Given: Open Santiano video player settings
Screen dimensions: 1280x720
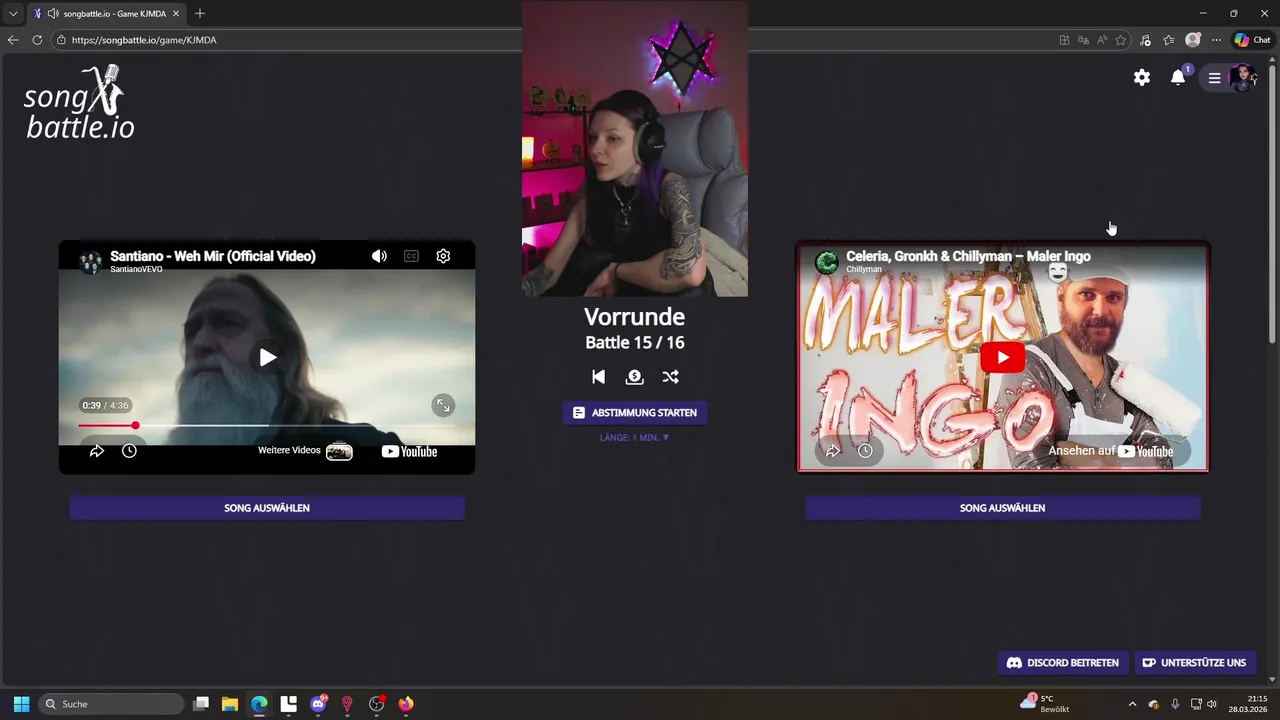Looking at the screenshot, I should point(443,256).
